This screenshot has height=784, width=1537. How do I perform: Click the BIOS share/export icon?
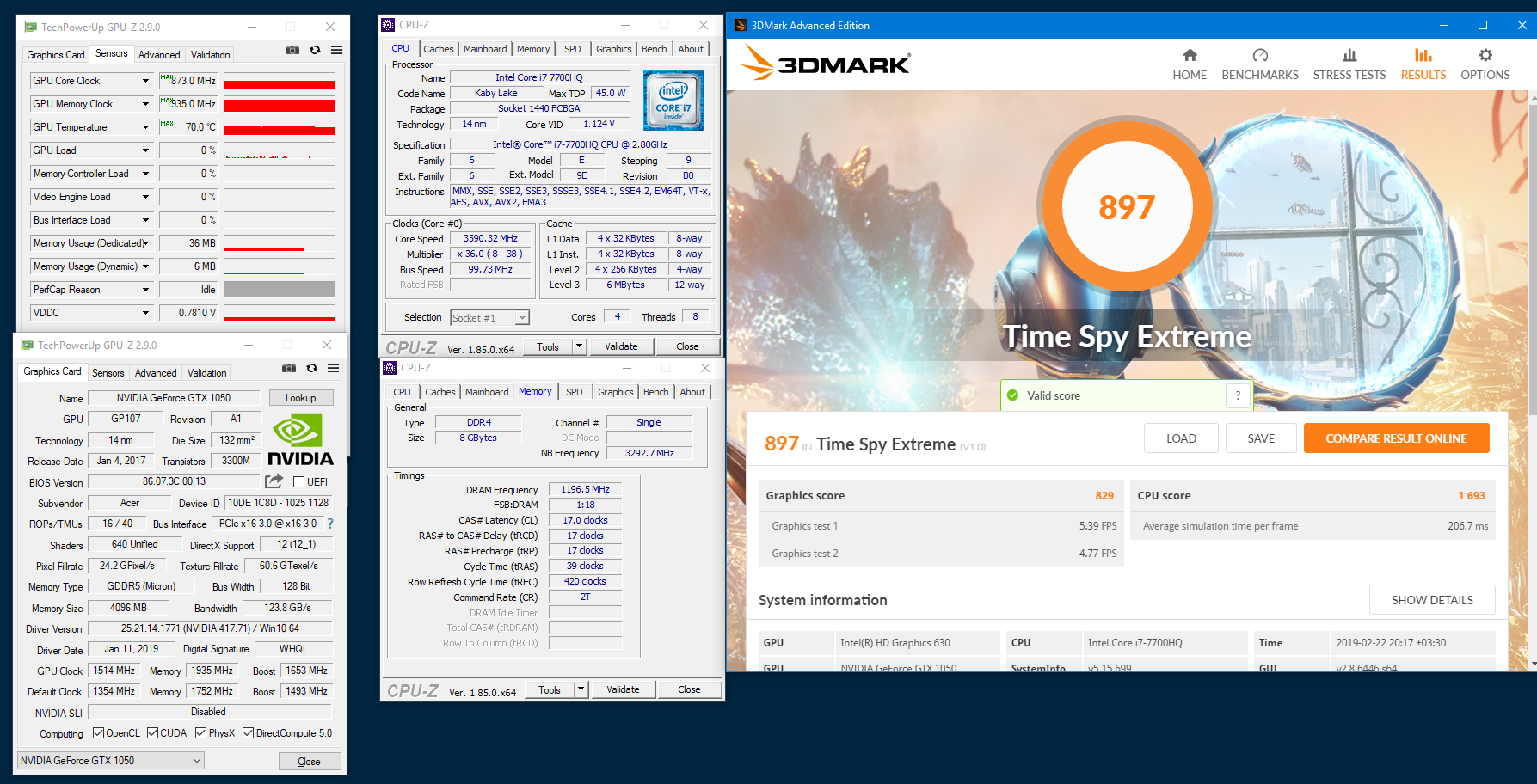[x=274, y=481]
